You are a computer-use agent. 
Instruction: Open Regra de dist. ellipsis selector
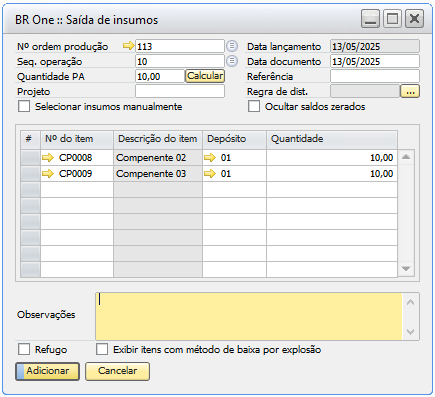410,91
